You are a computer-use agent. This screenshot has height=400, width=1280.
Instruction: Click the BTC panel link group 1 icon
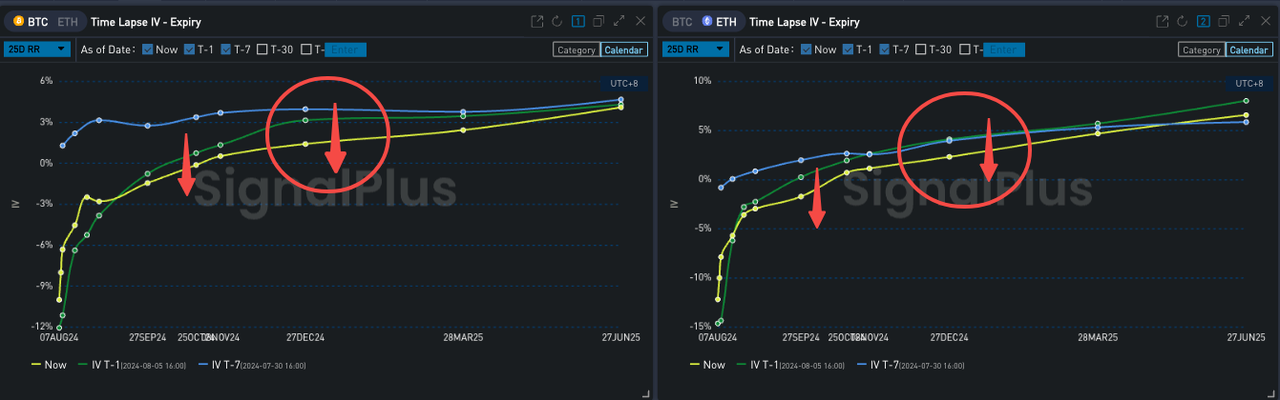tap(578, 21)
